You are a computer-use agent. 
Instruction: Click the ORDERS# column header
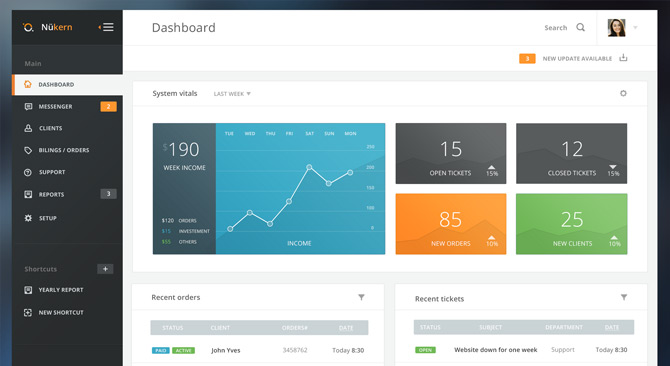click(x=294, y=328)
